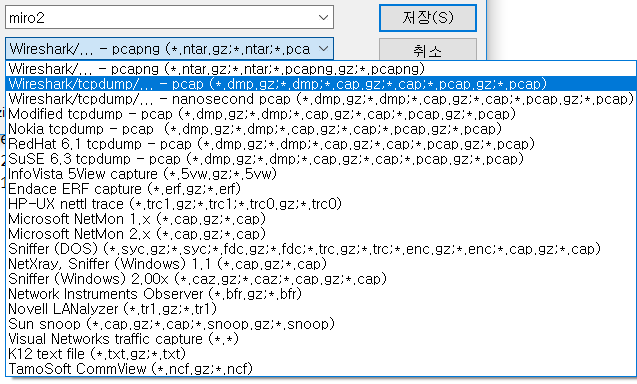Pick K12 text file format

coord(321,354)
